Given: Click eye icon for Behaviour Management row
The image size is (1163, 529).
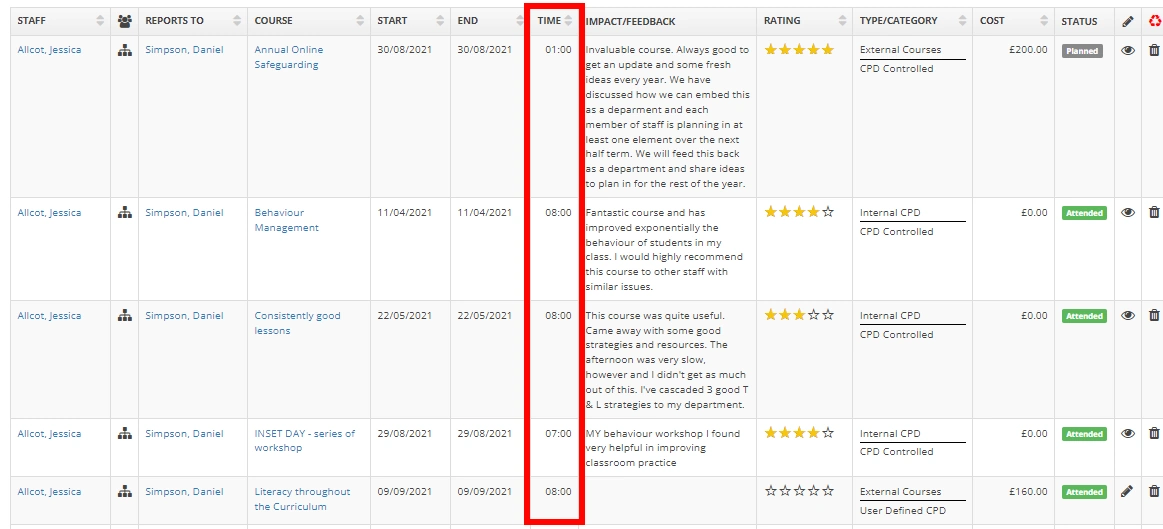Looking at the screenshot, I should [1128, 213].
